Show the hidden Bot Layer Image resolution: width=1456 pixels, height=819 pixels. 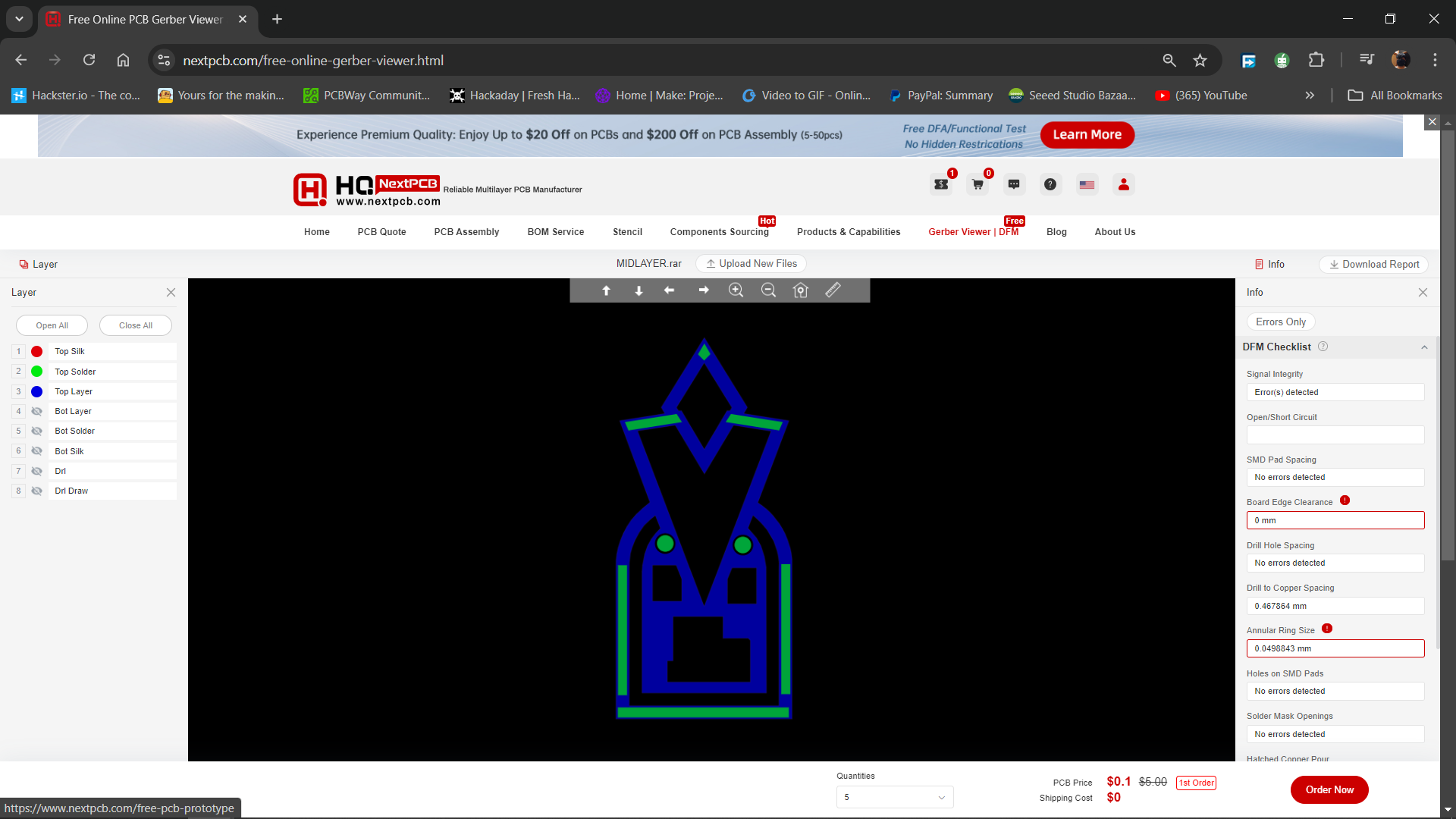(36, 411)
